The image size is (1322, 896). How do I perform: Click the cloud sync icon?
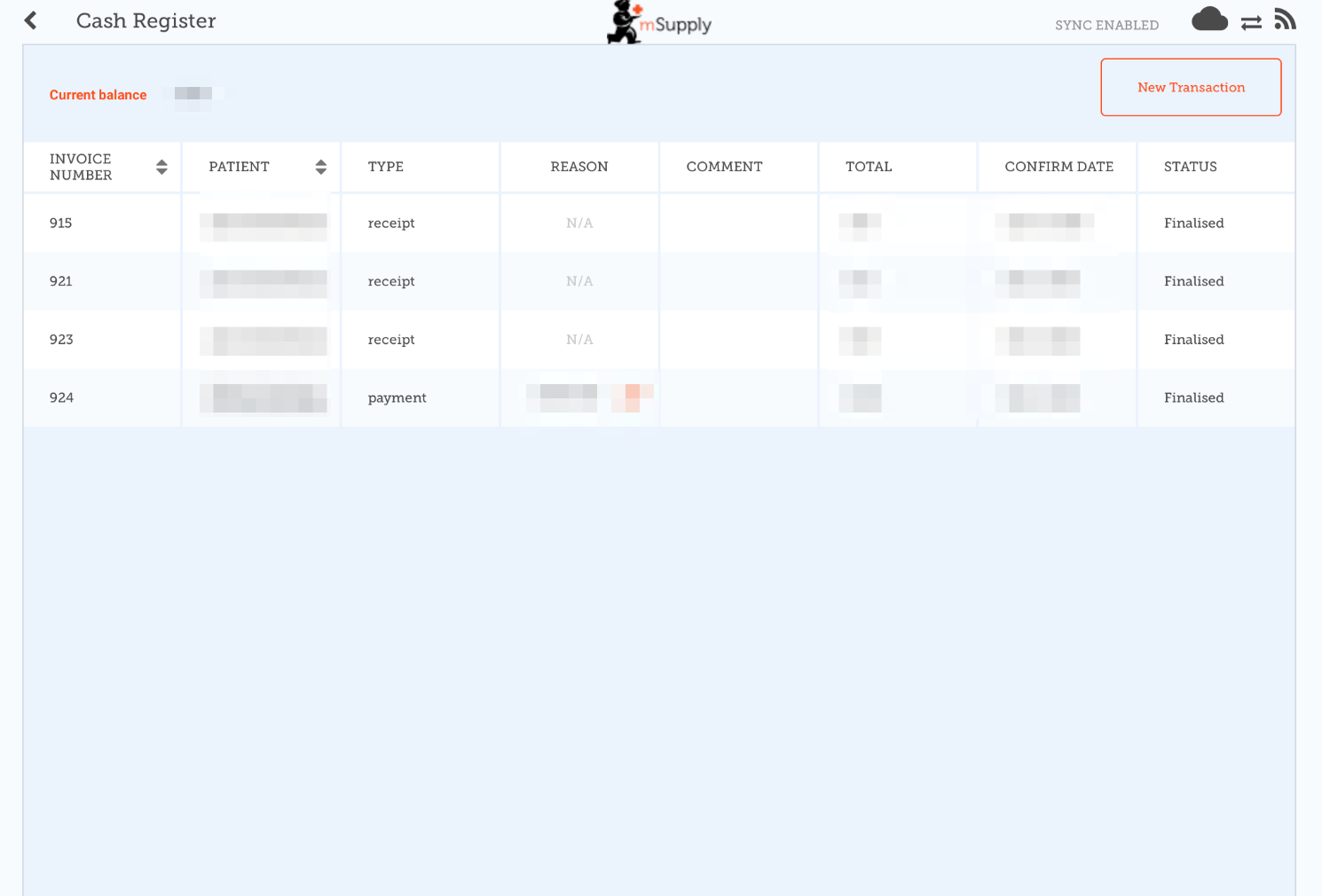click(1209, 20)
